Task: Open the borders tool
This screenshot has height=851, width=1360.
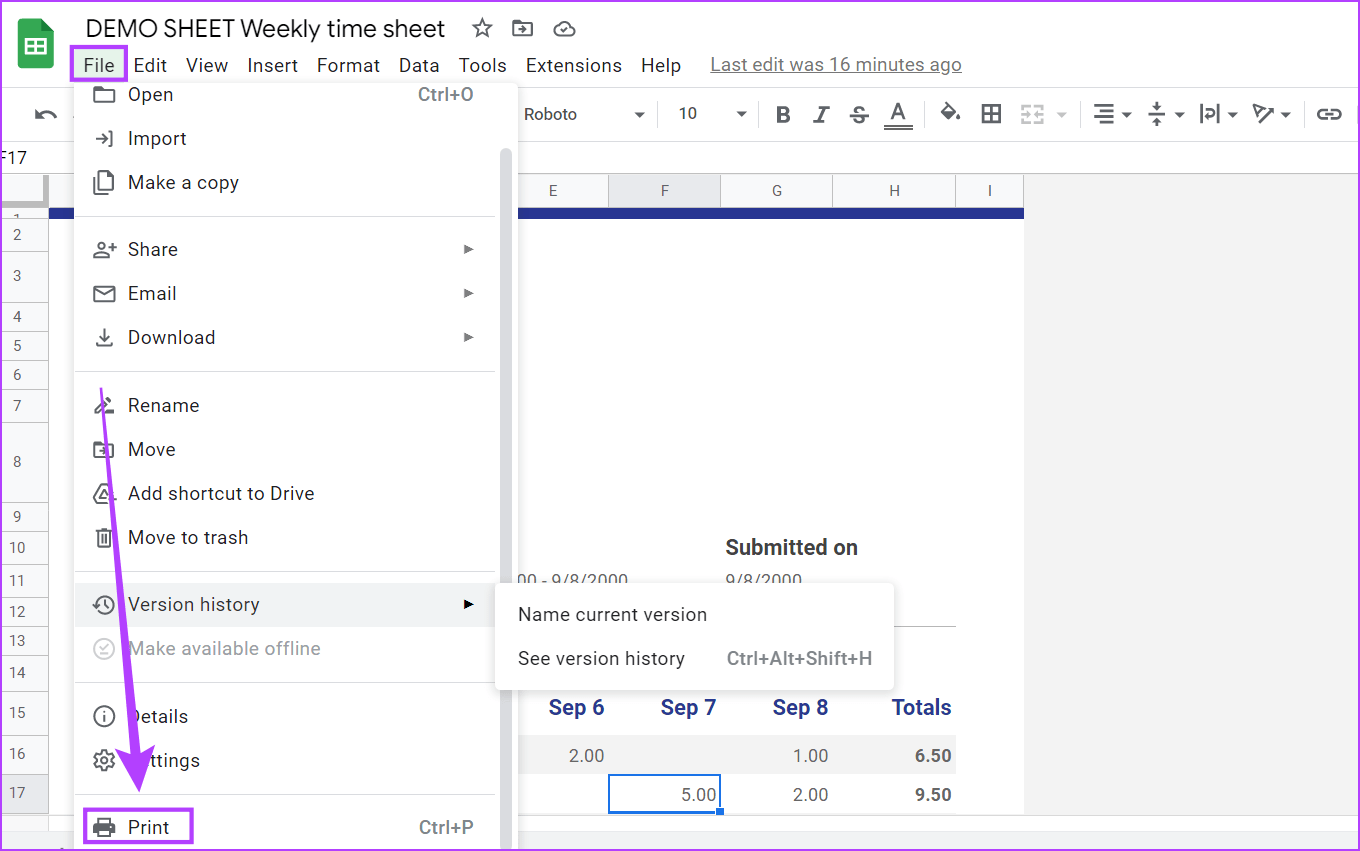Action: (991, 113)
